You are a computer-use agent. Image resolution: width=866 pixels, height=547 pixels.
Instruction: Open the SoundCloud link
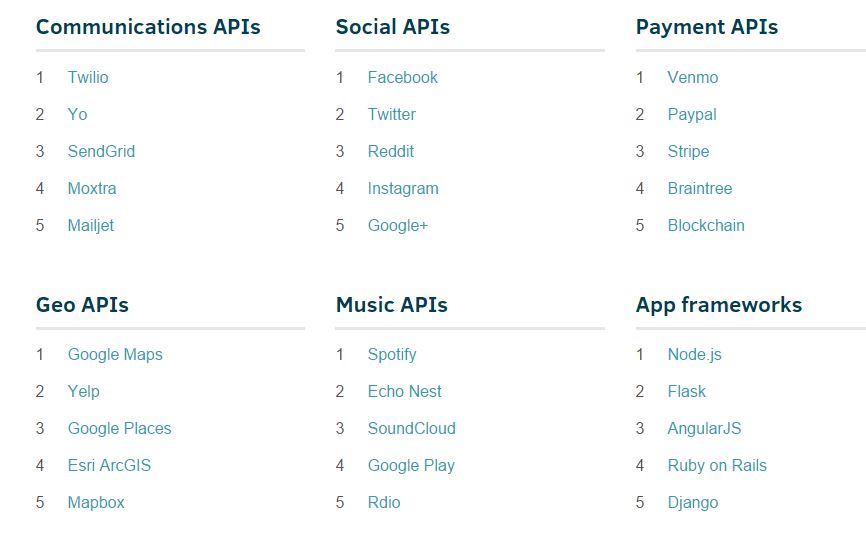pos(411,428)
